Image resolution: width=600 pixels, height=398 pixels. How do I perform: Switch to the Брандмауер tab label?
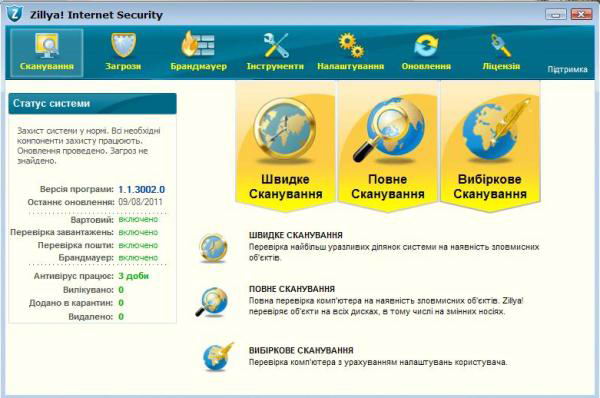(199, 66)
